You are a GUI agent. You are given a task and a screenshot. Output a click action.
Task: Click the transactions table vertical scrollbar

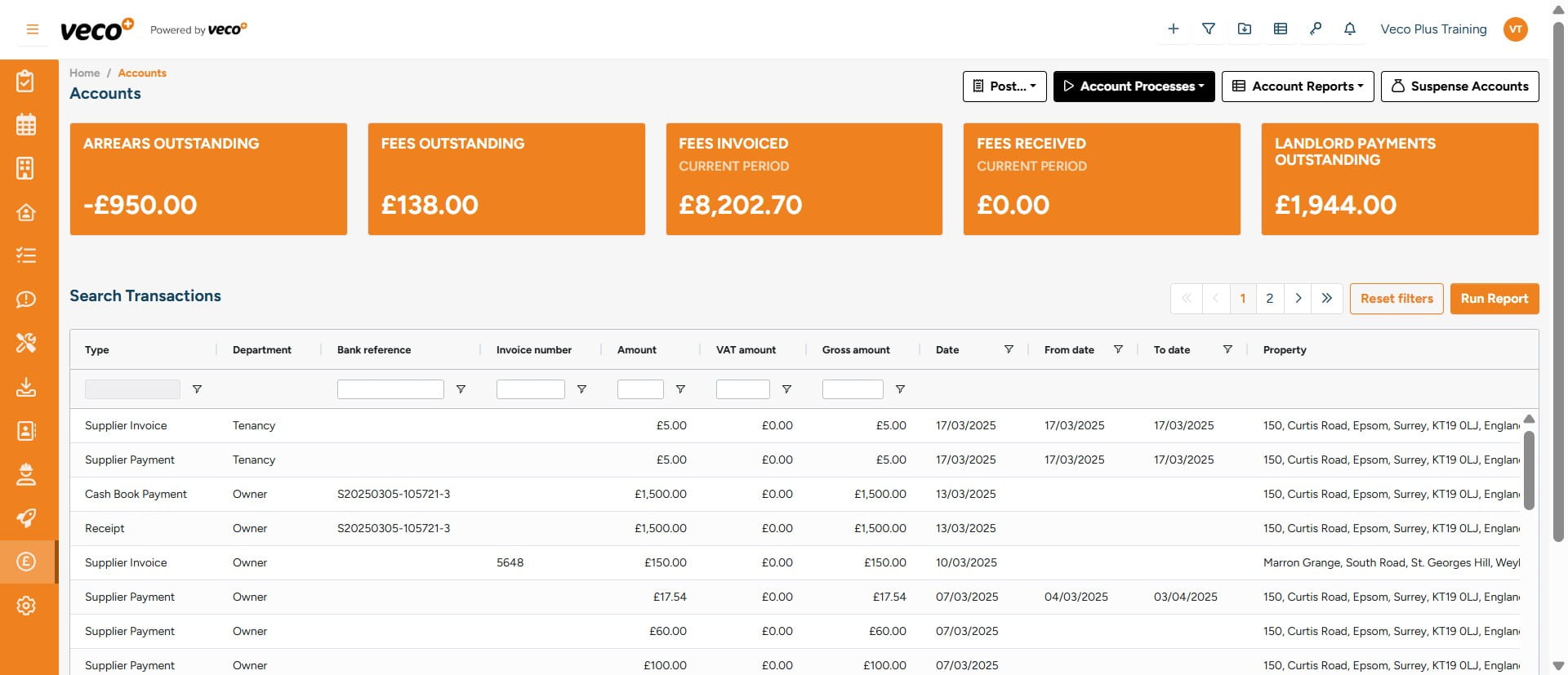point(1529,469)
